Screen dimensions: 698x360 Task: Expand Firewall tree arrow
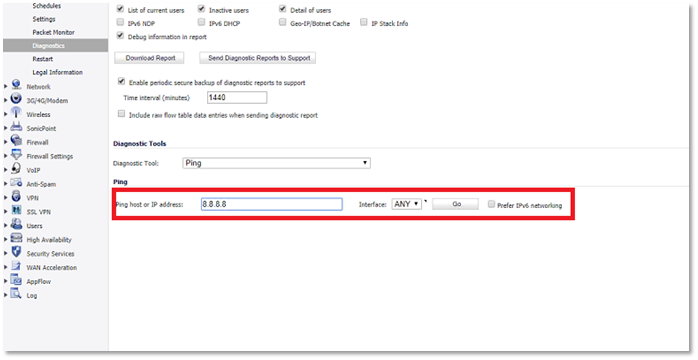coord(6,142)
